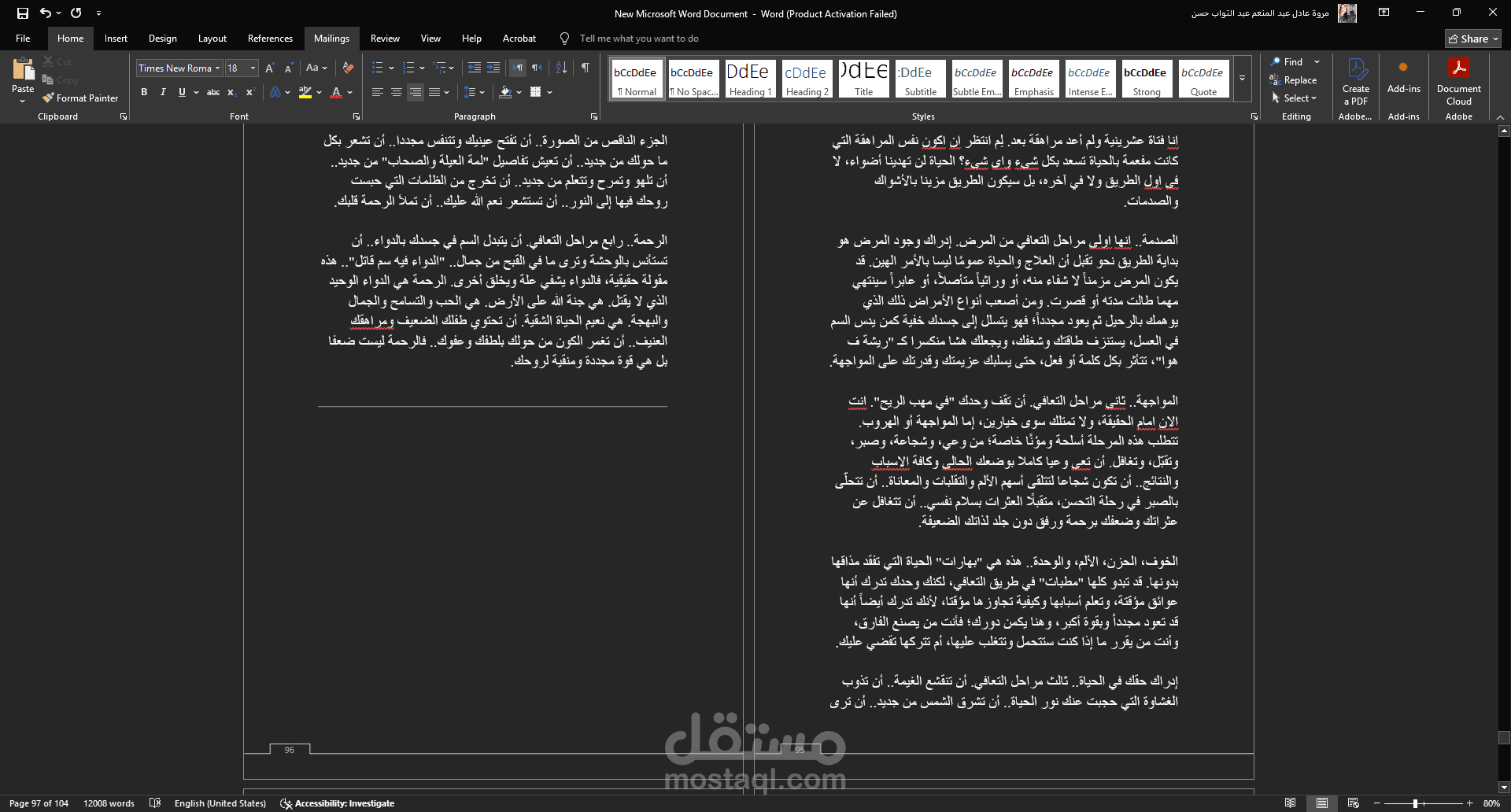Switch to the Acrobat tab
Viewport: 1511px width, 812px height.
pos(519,39)
